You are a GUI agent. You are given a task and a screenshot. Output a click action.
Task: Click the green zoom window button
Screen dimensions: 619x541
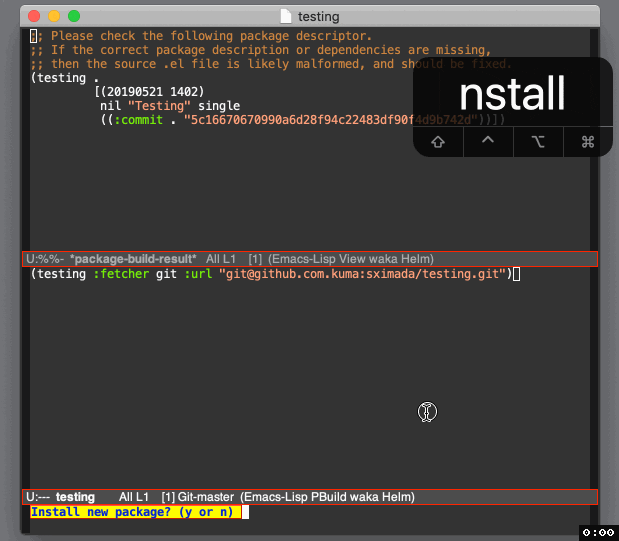[74, 16]
